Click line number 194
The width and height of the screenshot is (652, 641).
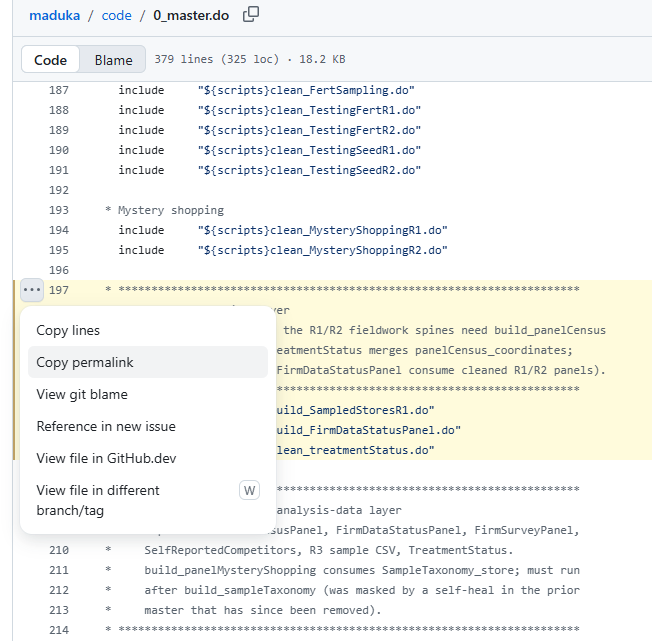coord(59,230)
